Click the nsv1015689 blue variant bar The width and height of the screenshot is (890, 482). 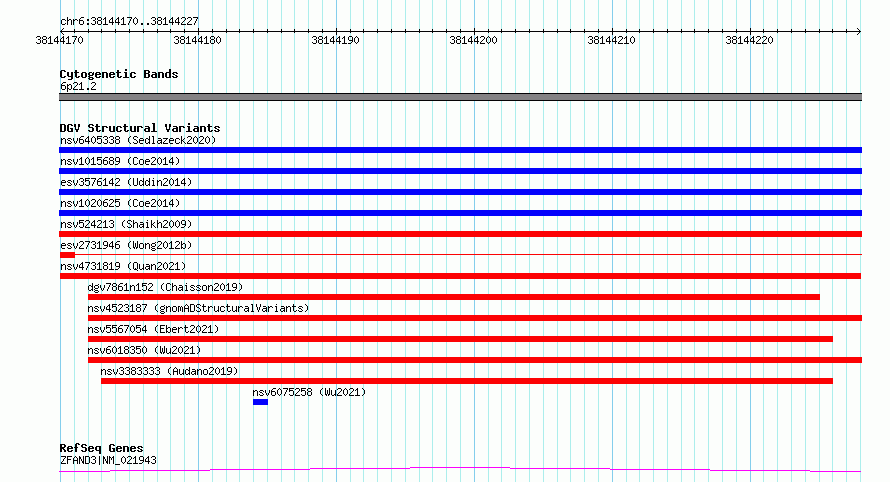(x=460, y=171)
